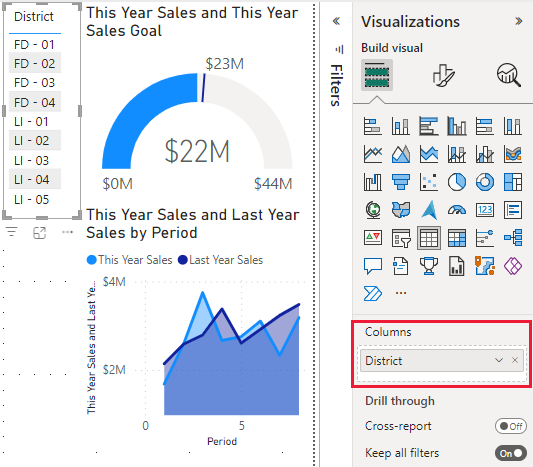Select the Matrix visual
This screenshot has height=467, width=533.
(x=457, y=238)
